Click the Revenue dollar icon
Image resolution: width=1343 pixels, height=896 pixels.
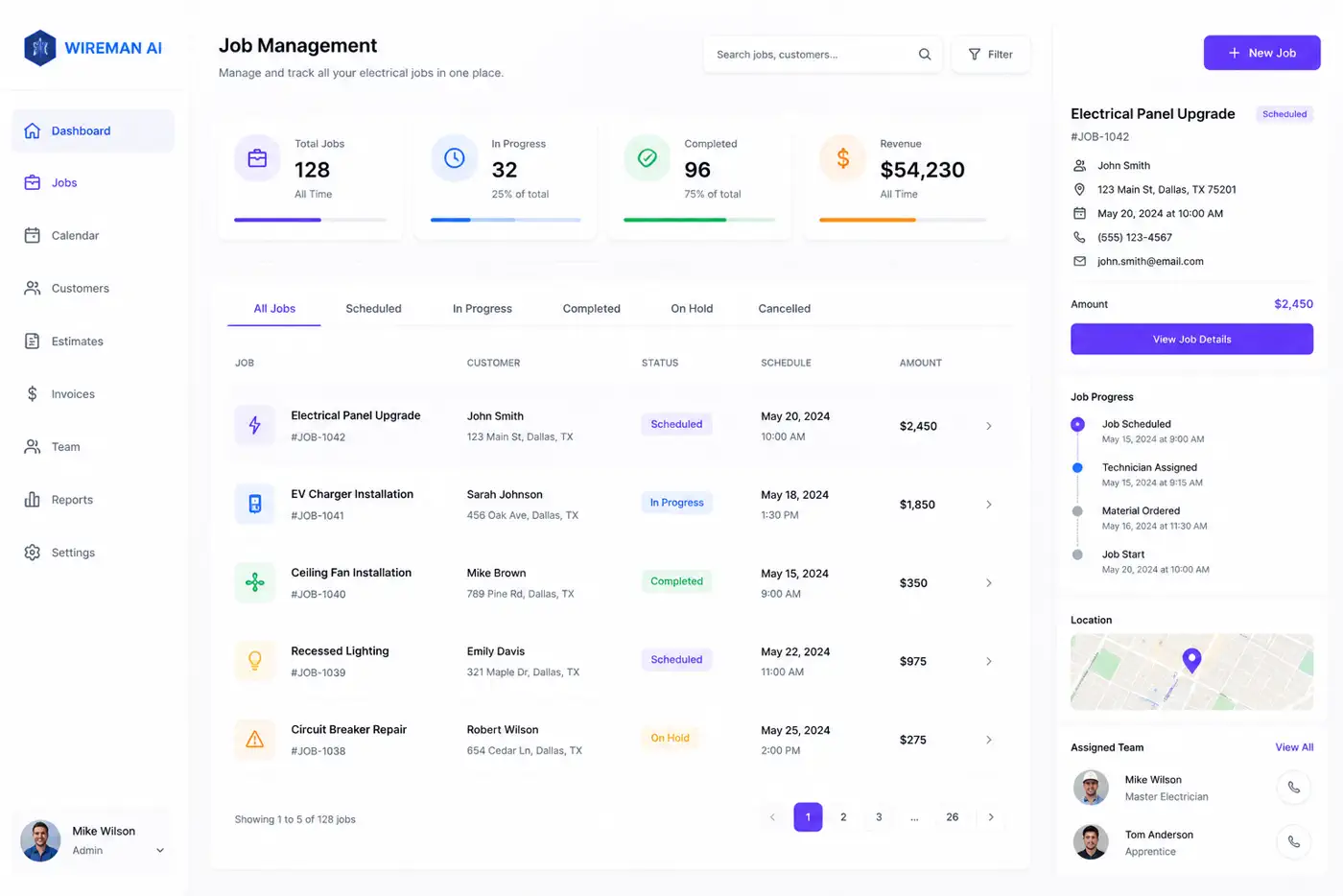(x=843, y=158)
